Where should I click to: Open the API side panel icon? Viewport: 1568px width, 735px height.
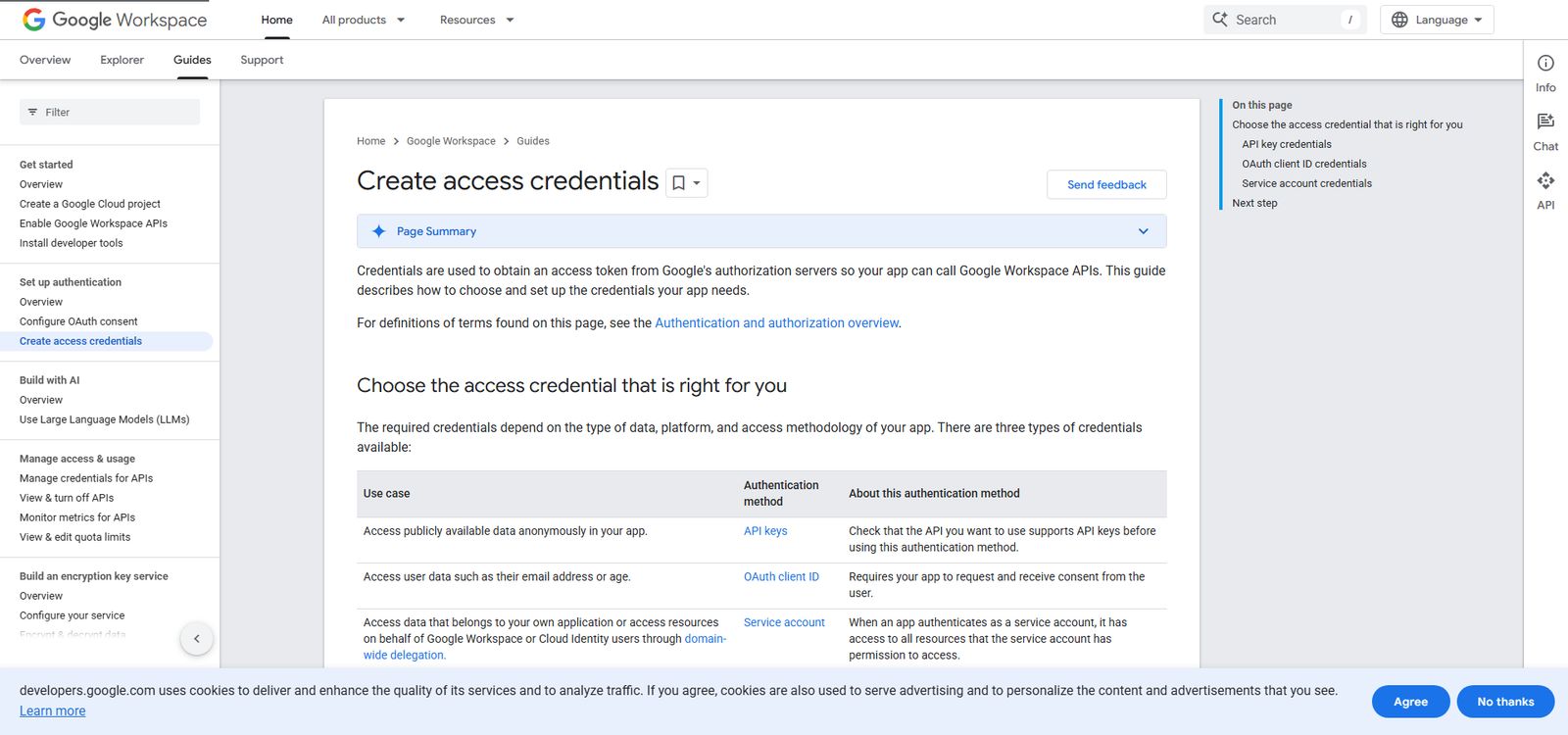tap(1545, 180)
